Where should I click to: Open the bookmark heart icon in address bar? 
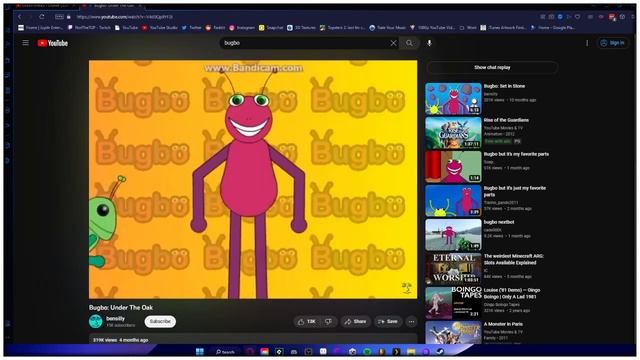point(578,17)
